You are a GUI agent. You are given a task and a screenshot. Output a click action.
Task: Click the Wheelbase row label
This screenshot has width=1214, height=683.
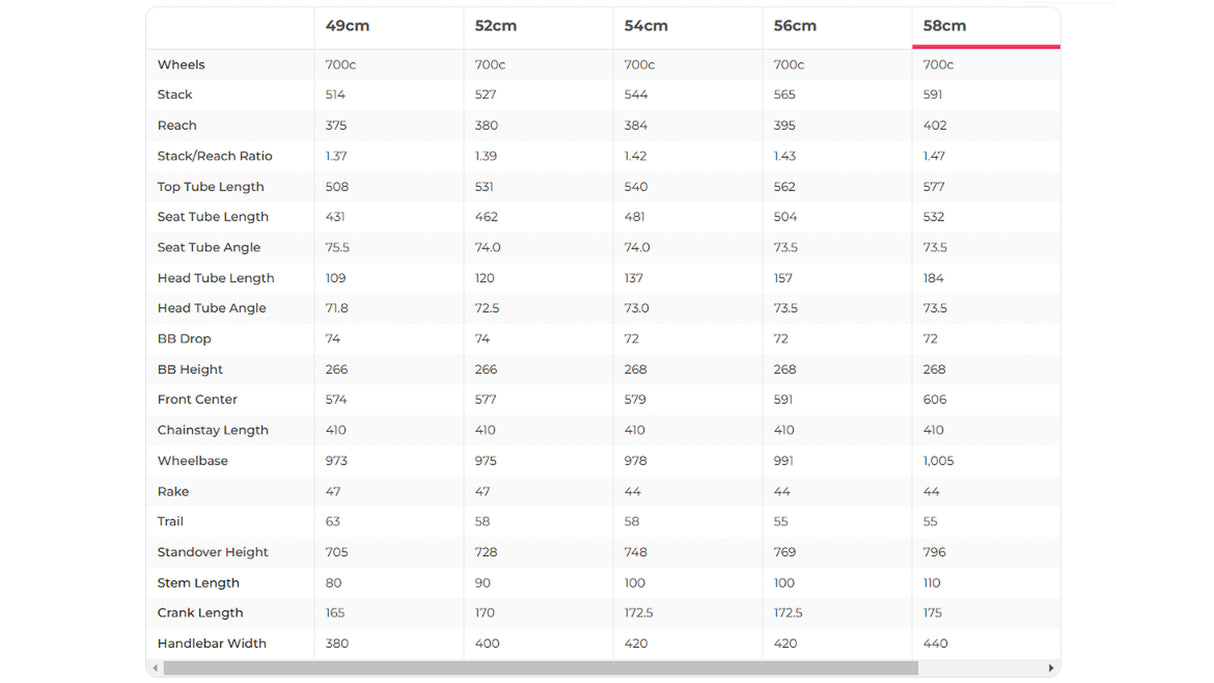pyautogui.click(x=193, y=461)
